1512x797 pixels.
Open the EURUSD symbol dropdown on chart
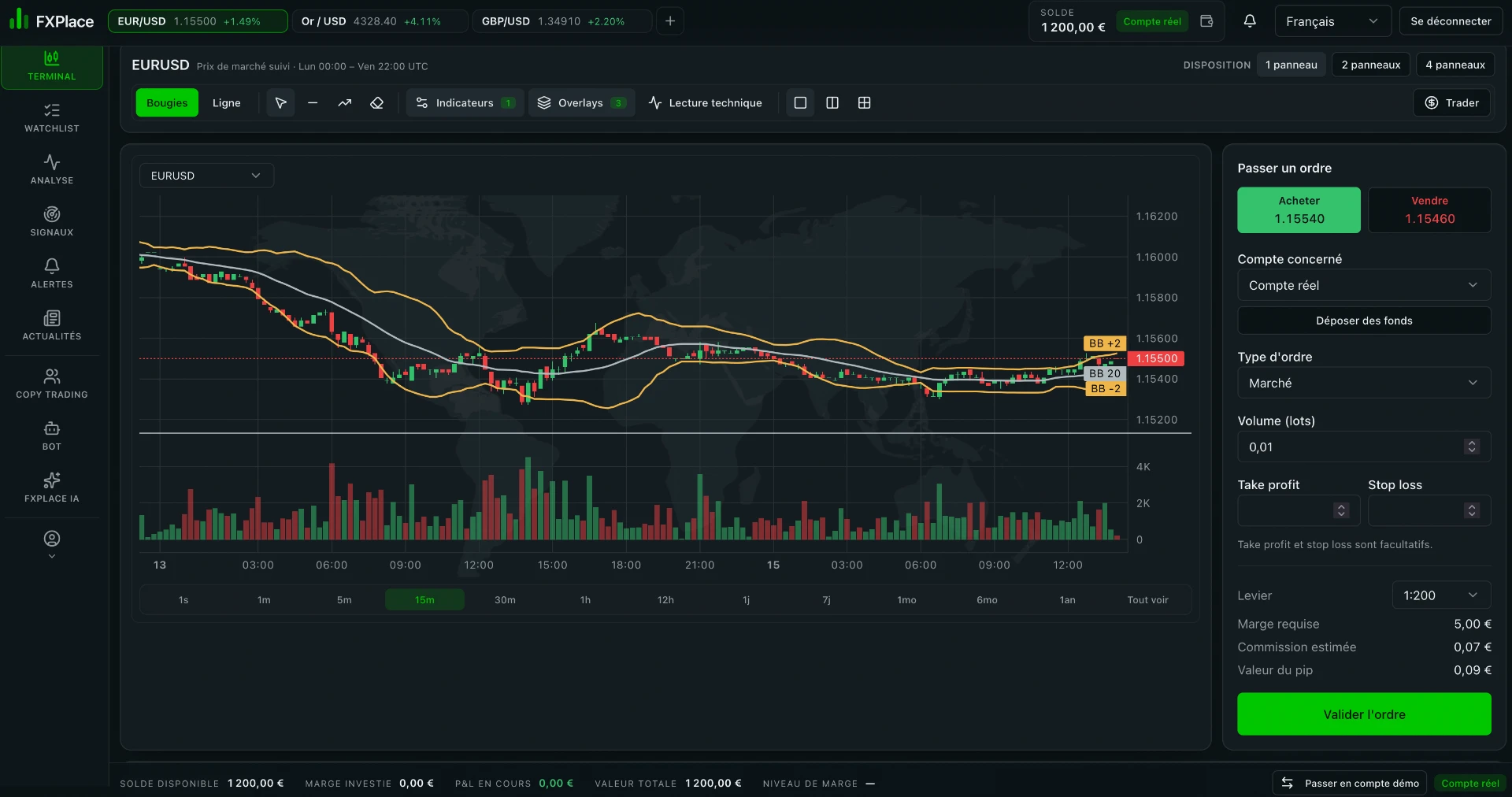coord(206,176)
